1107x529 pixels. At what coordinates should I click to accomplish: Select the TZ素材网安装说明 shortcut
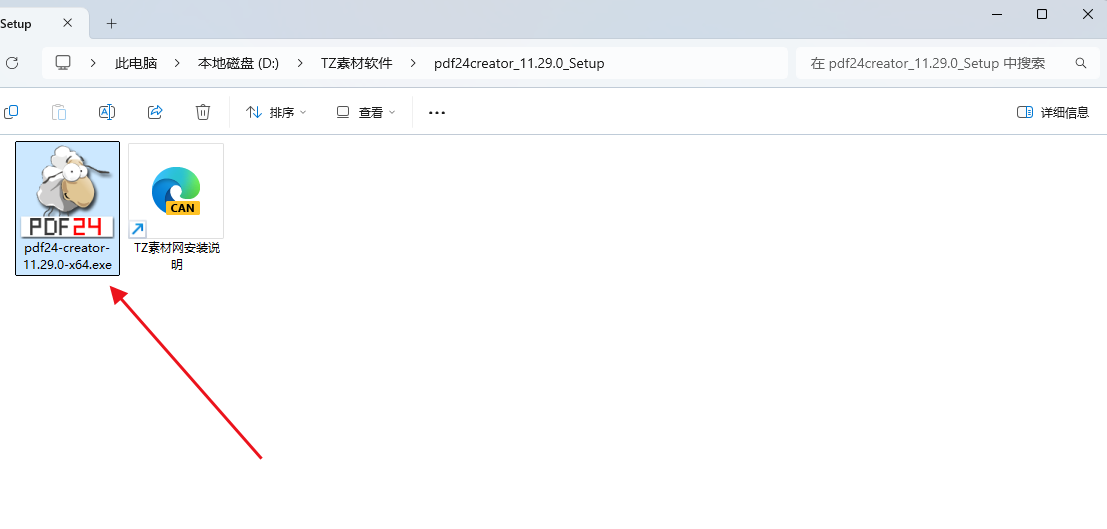pyautogui.click(x=176, y=208)
